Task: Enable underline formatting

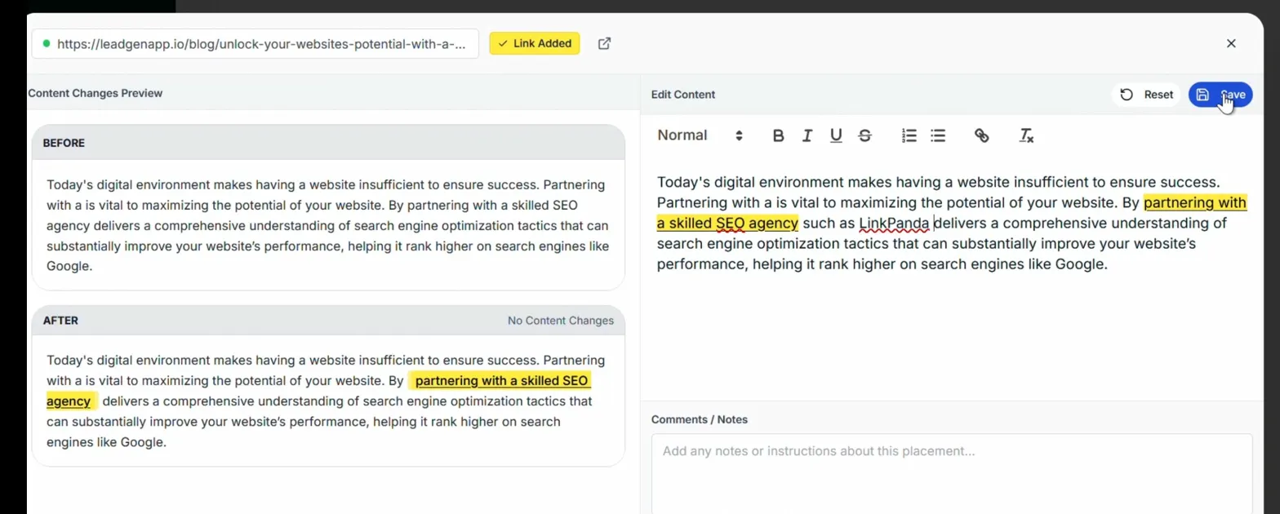Action: click(836, 136)
